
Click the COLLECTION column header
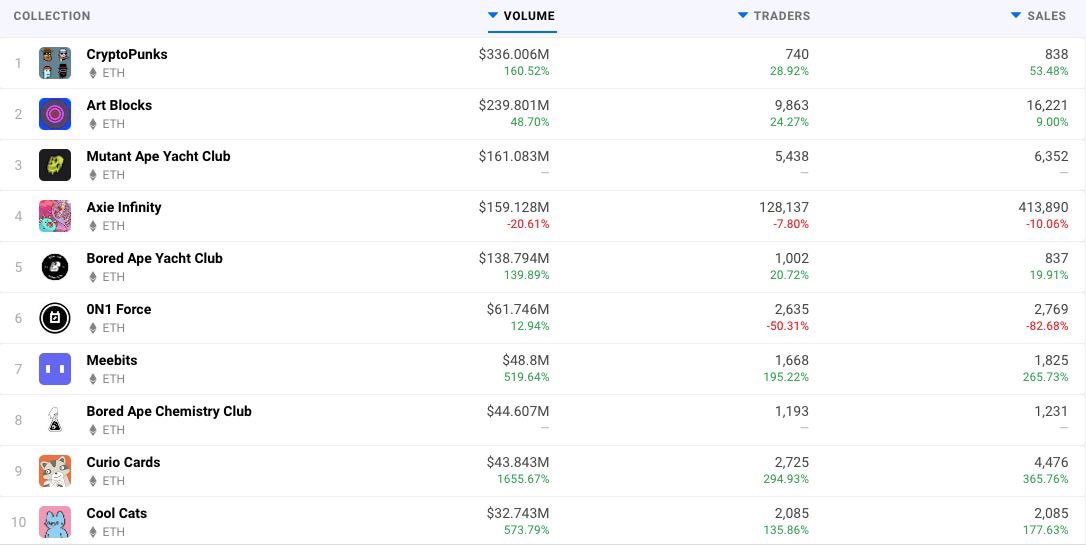tap(52, 16)
